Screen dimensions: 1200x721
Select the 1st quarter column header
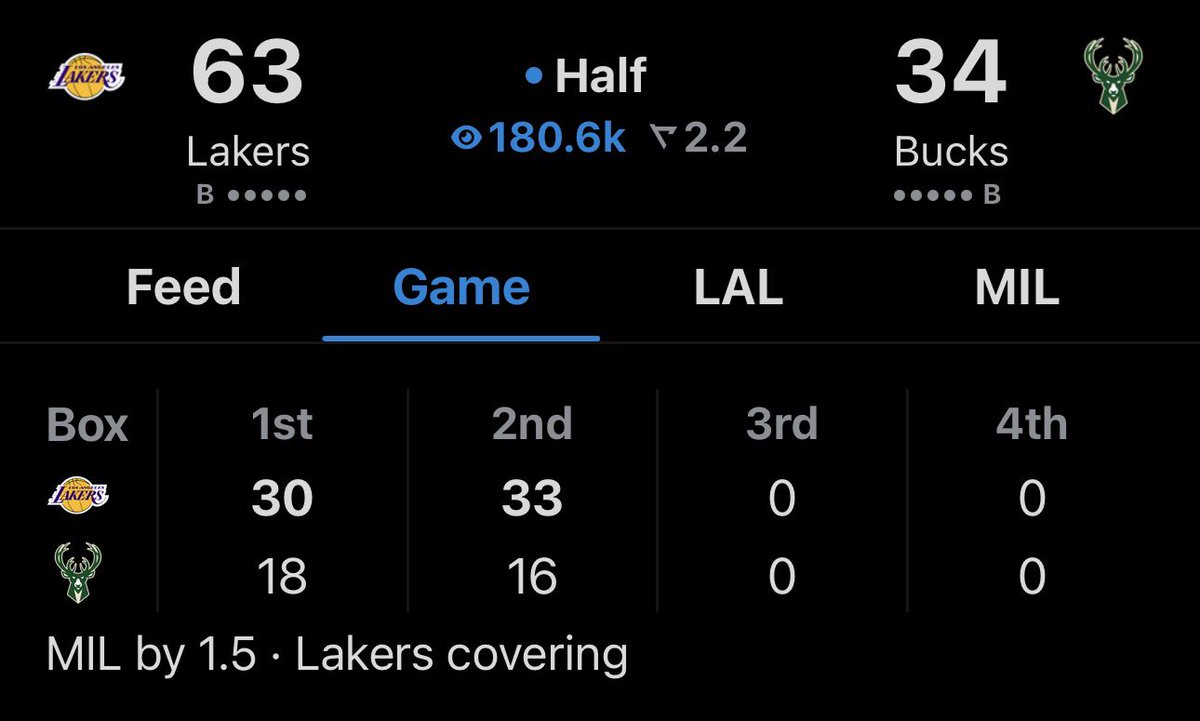coord(282,425)
